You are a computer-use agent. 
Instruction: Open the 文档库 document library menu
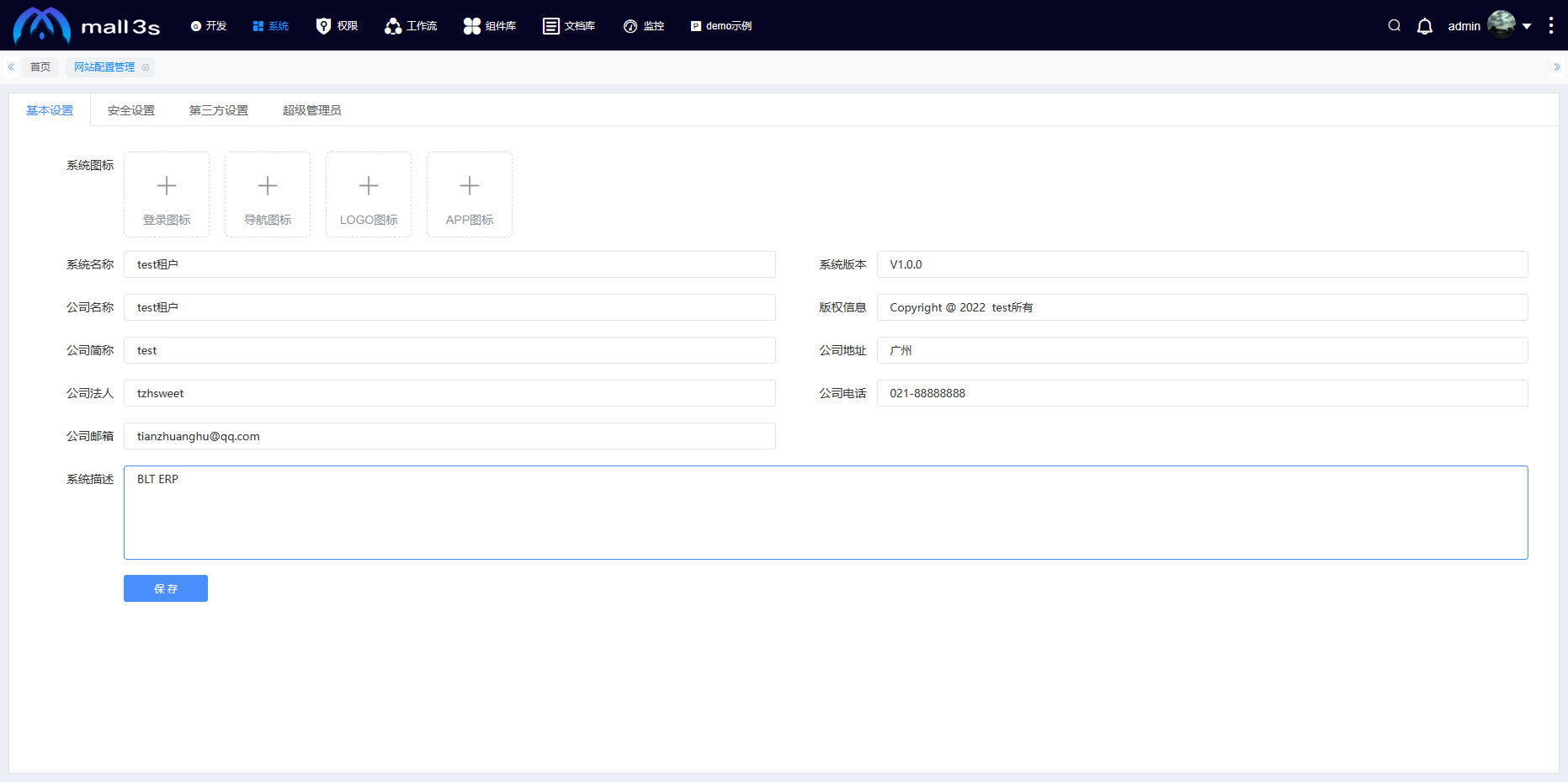[569, 26]
